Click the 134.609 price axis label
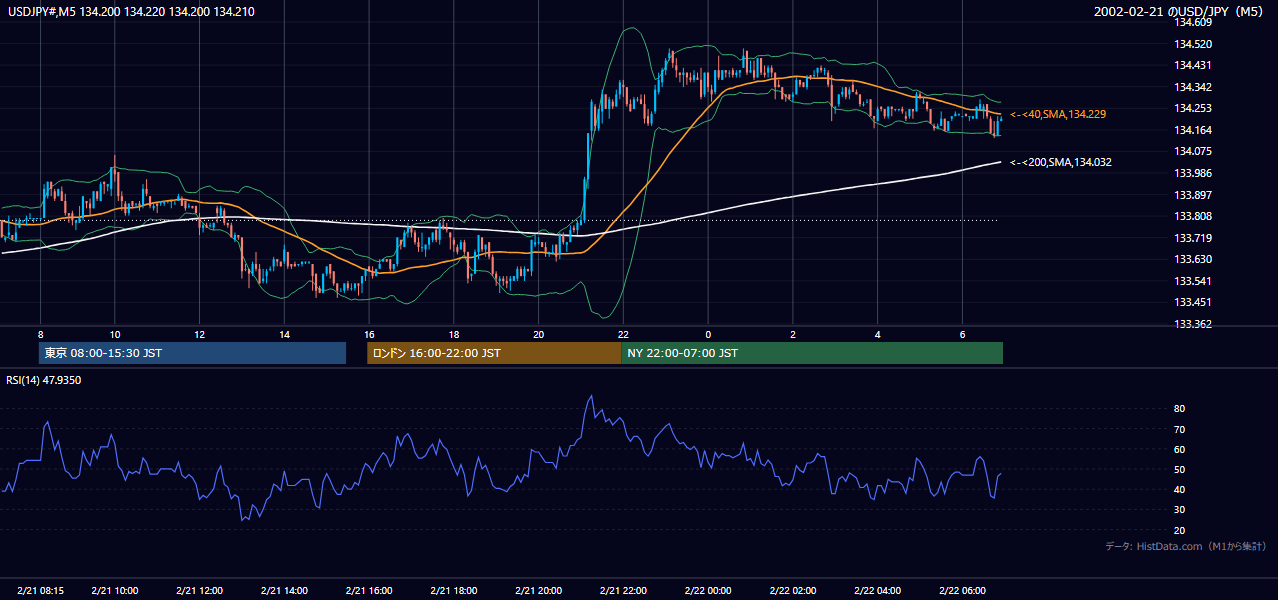This screenshot has width=1278, height=600. [1193, 22]
